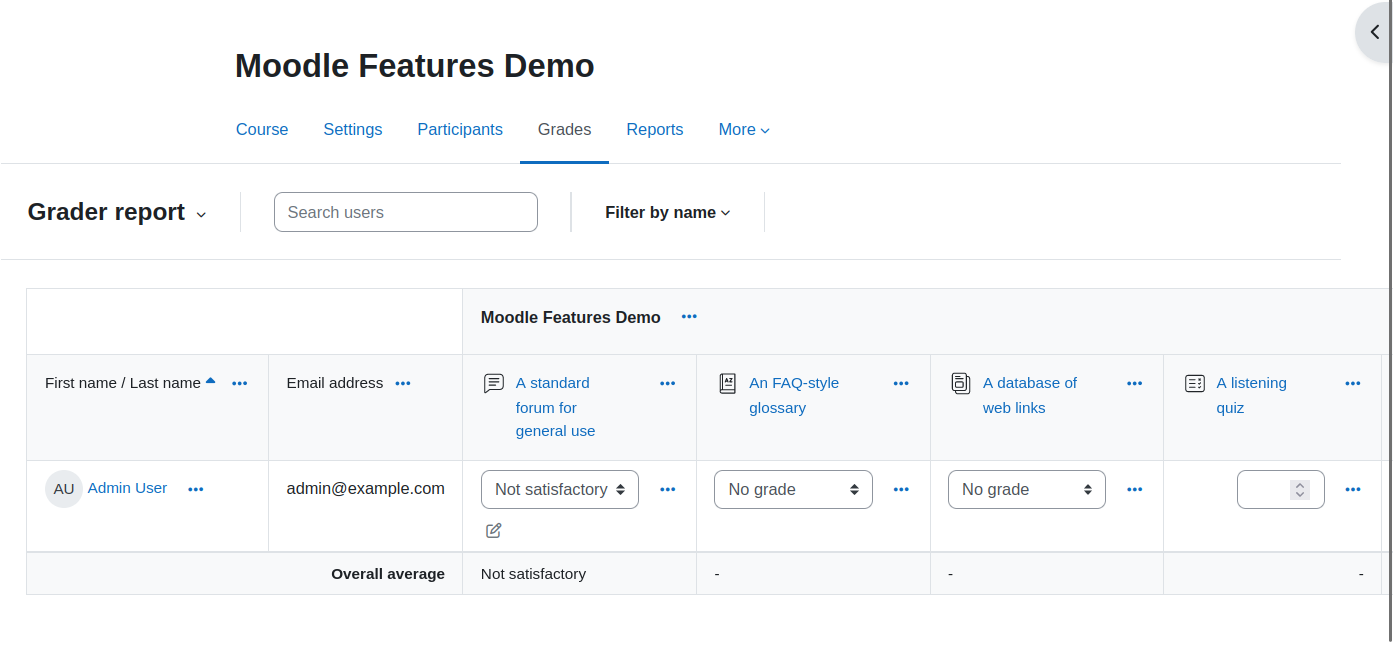Click the quiz activity icon
This screenshot has height=669, width=1393.
pyautogui.click(x=1195, y=384)
